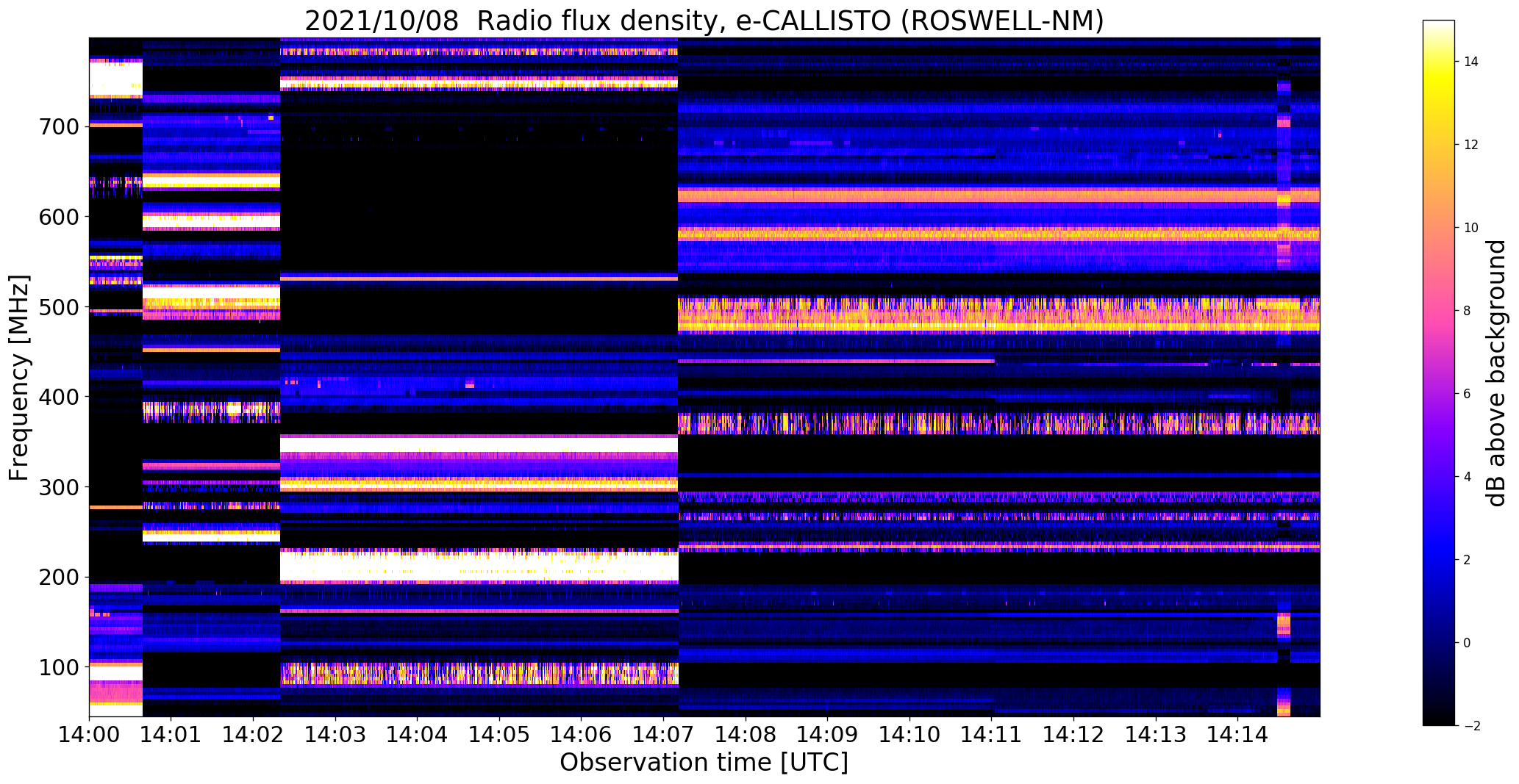Image resolution: width=1519 pixels, height=784 pixels.
Task: Click the colorbar tick label 4
Action: pyautogui.click(x=1468, y=477)
